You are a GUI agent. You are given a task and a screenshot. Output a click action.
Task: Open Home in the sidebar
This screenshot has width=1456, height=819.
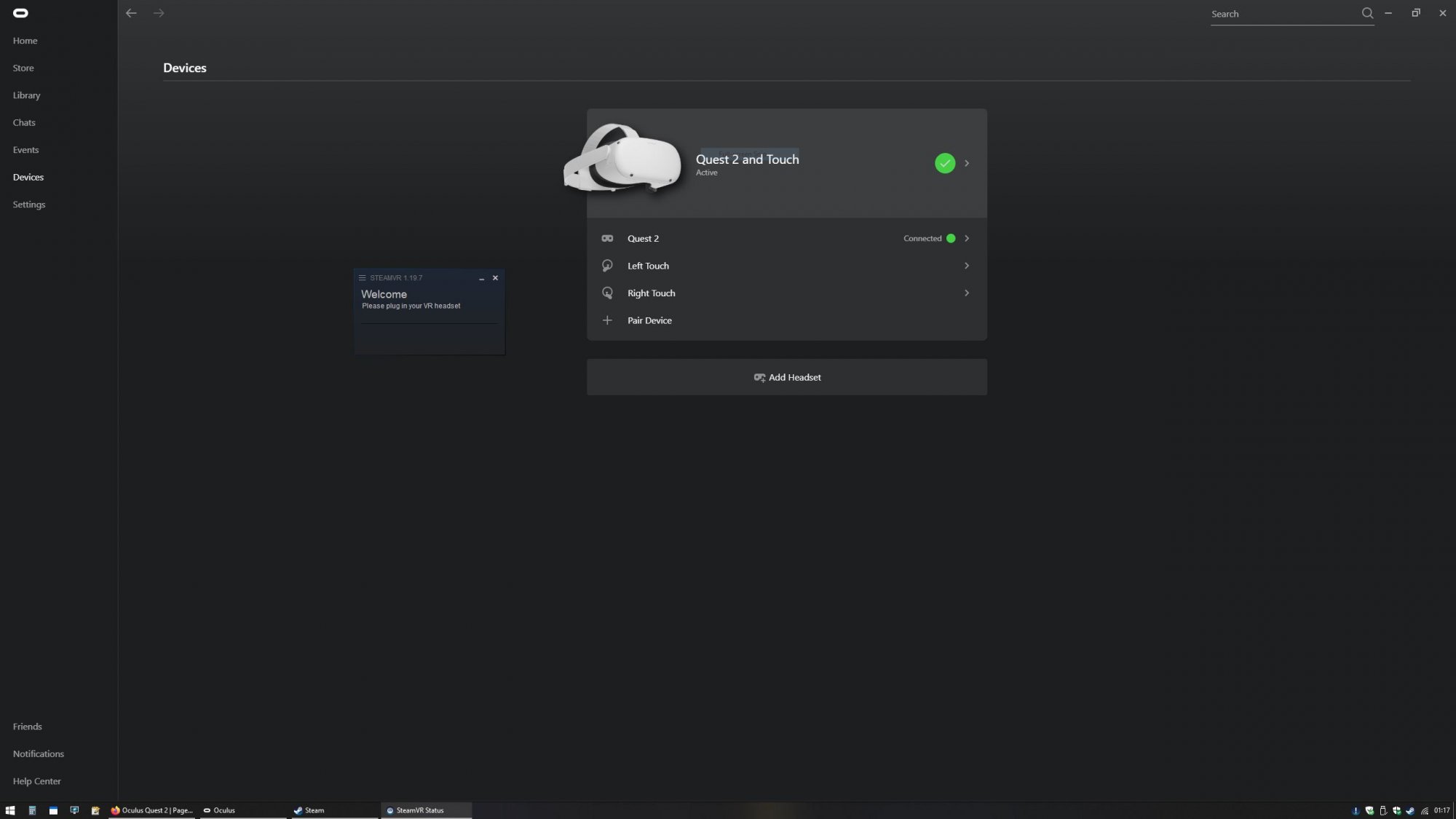25,41
